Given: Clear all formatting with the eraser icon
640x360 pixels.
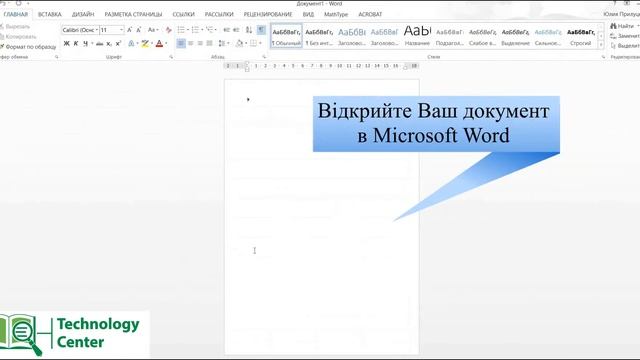Looking at the screenshot, I should pos(168,30).
